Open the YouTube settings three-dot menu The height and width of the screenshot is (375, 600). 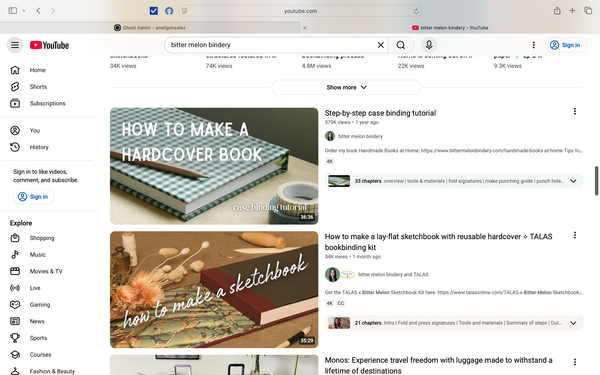(x=533, y=45)
